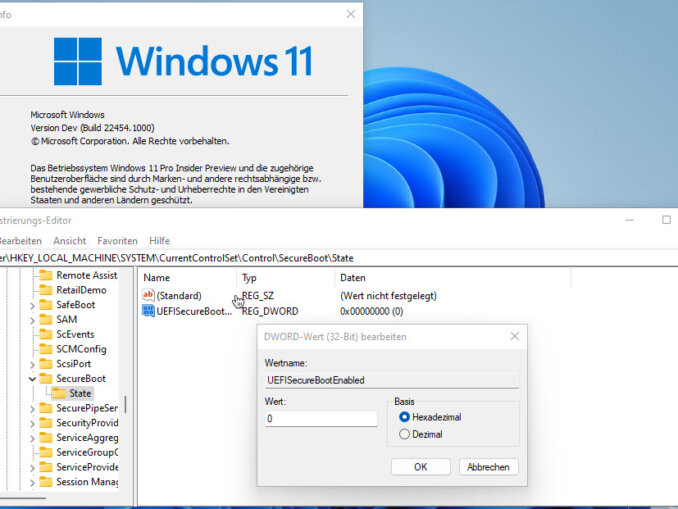Select the ScsiPort folder icon

[x=46, y=363]
